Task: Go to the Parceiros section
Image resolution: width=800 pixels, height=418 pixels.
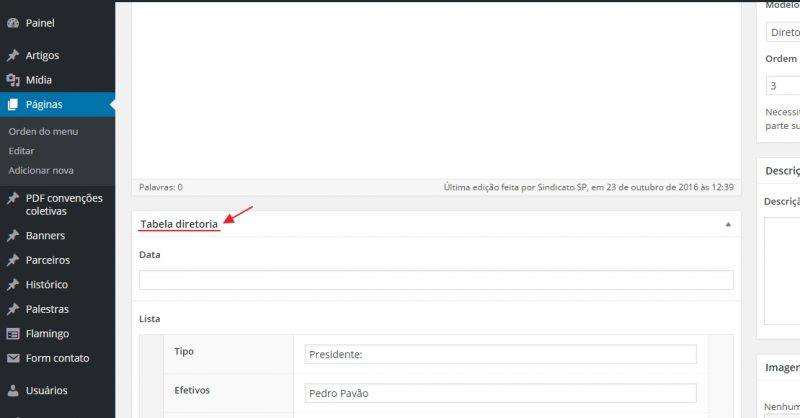Action: pos(48,260)
